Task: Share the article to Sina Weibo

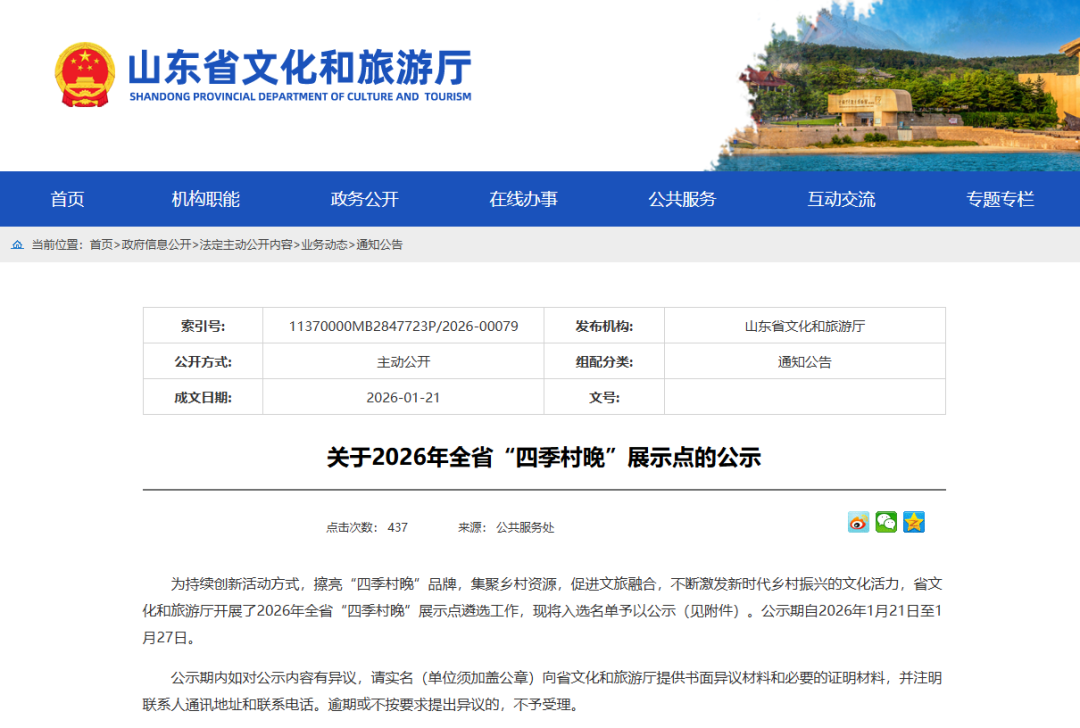Action: (x=857, y=522)
